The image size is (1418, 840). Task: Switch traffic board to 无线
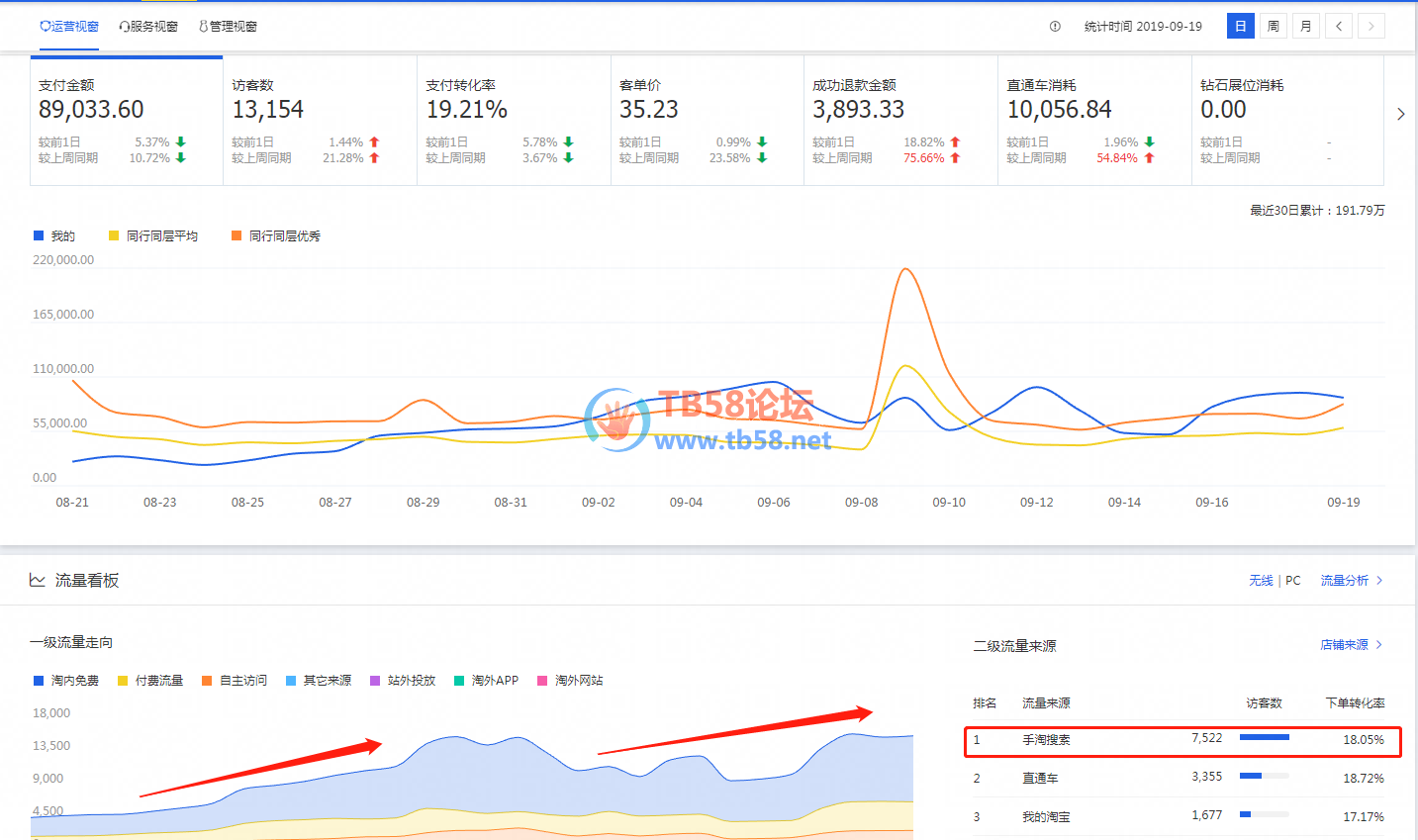click(1261, 581)
